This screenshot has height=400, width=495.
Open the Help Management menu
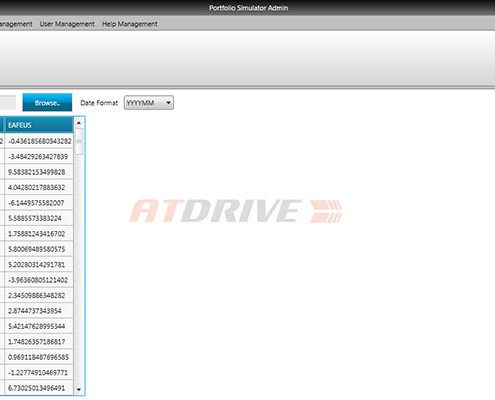click(x=130, y=24)
